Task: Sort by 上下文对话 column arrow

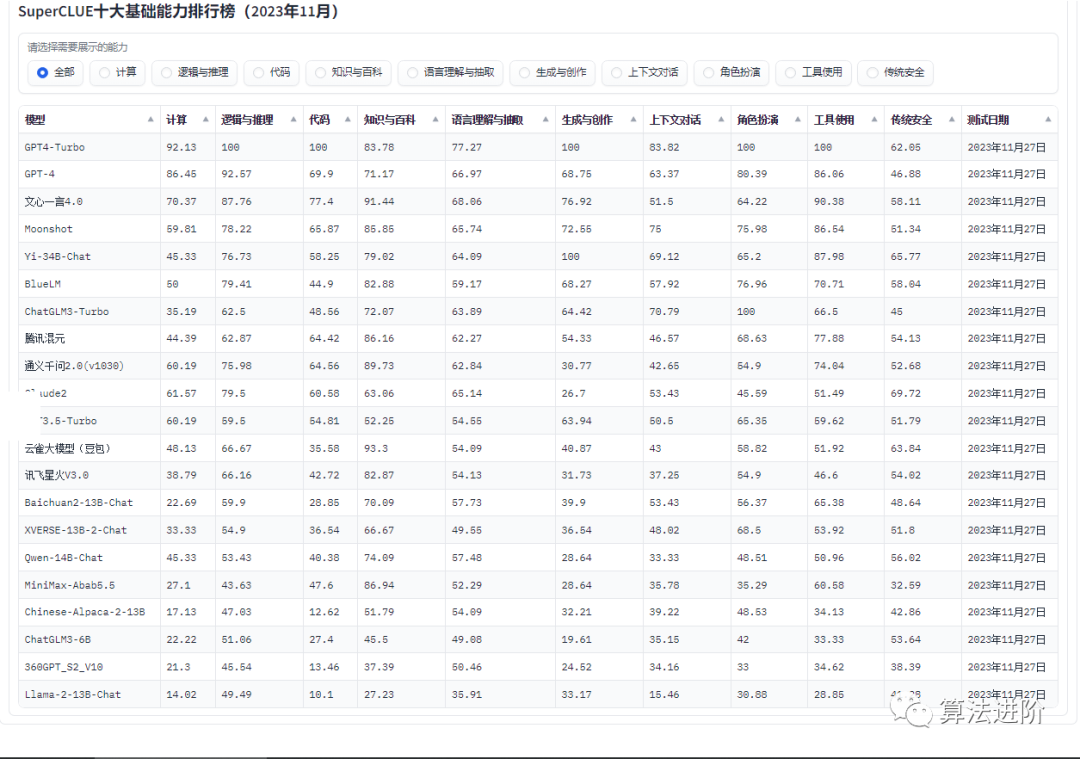Action: (x=721, y=120)
